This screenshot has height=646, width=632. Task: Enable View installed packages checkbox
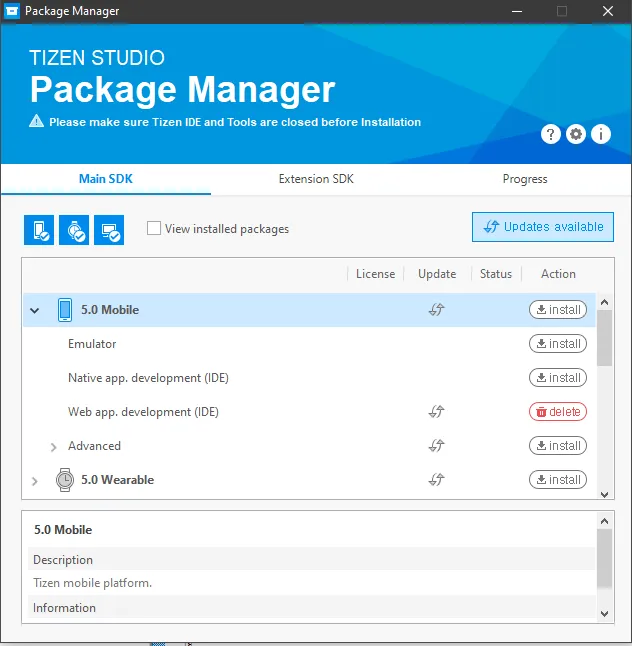tap(154, 228)
